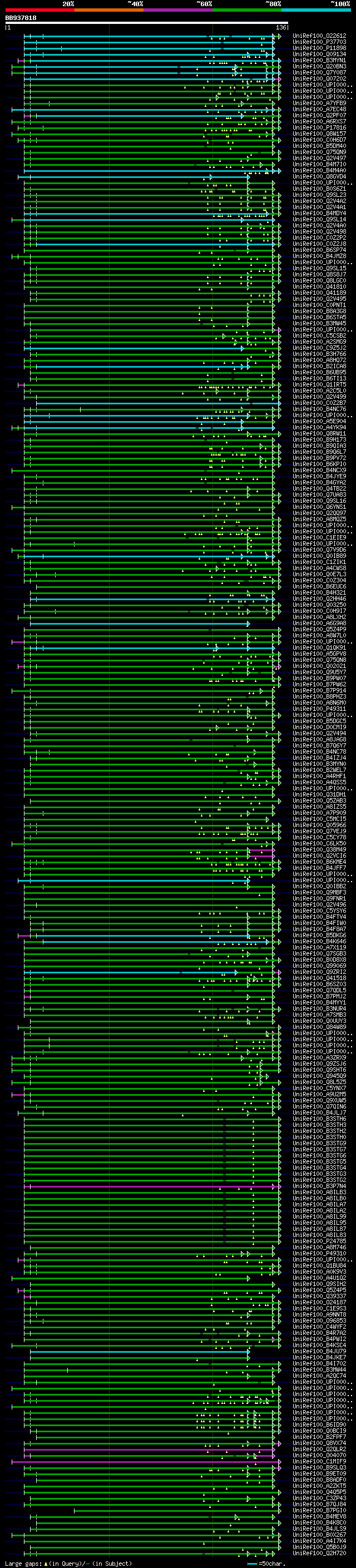The height and width of the screenshot is (1568, 356).
Task: Click the green ~80% identity legend segment
Action: coord(247,10)
